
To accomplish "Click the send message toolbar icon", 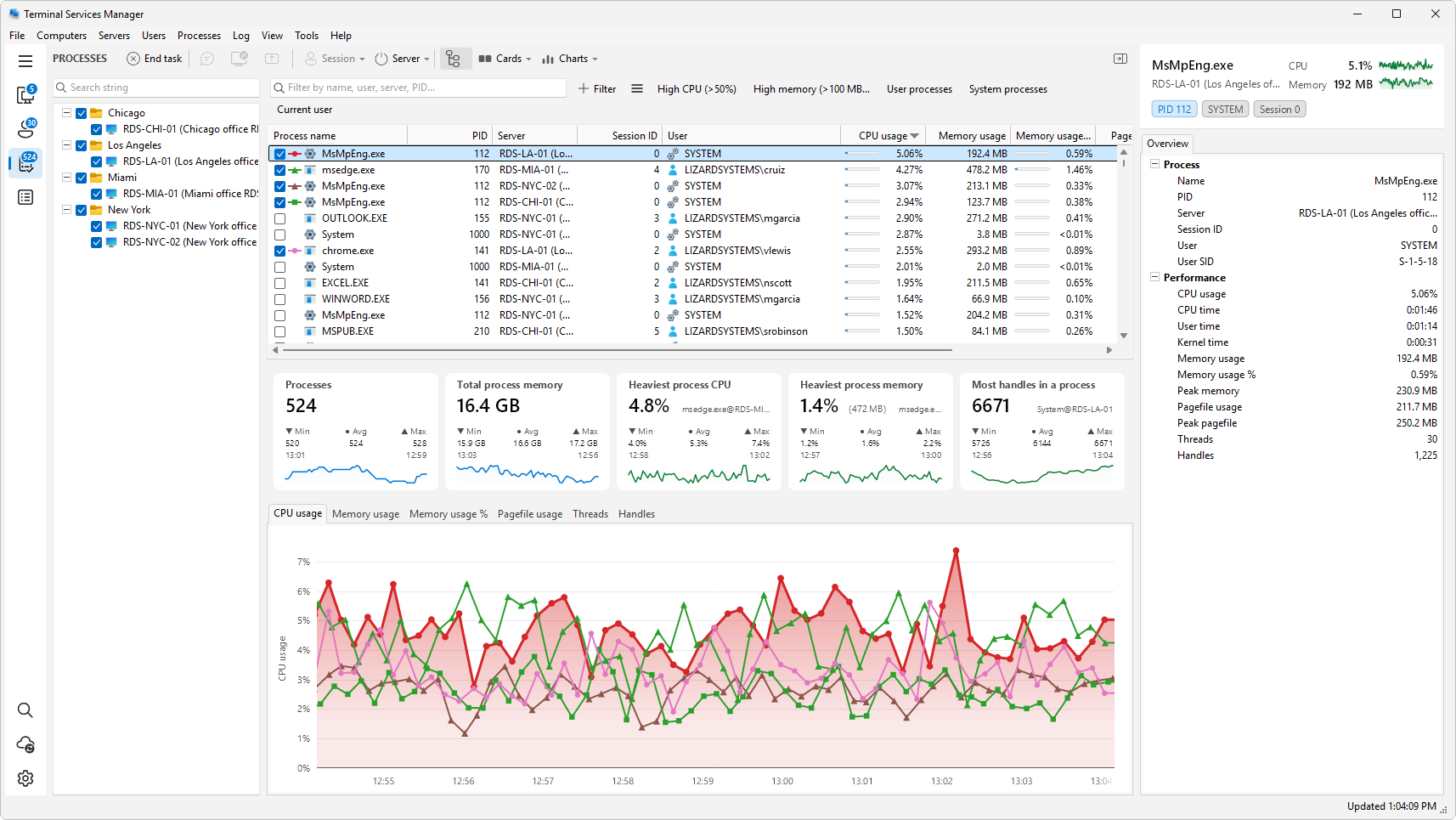I will [207, 59].
